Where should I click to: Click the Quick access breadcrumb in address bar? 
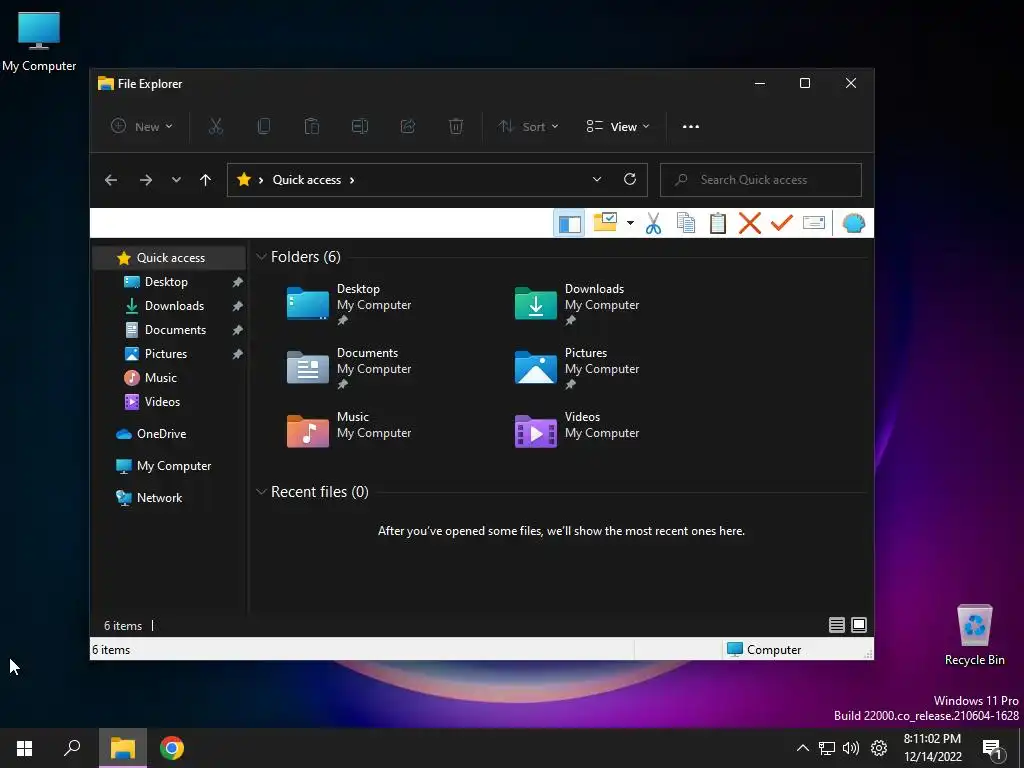point(307,180)
